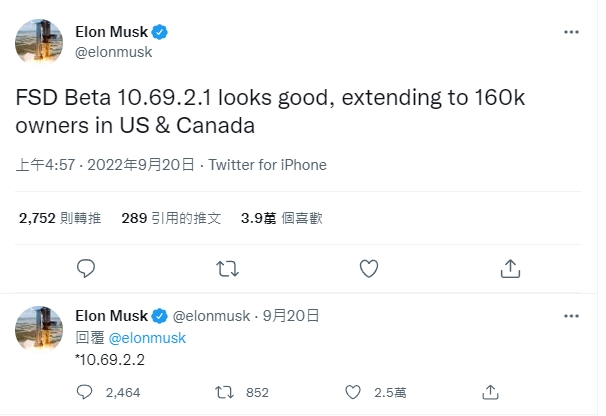View the 2,752 retweets list
606x416 pixels.
59,217
